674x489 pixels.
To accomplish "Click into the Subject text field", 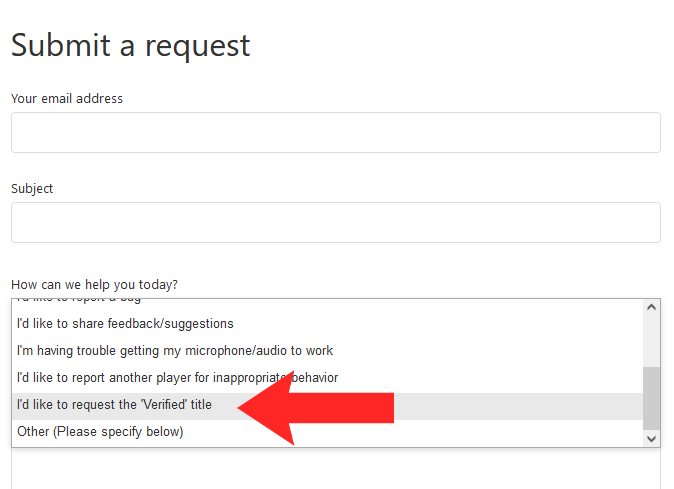I will point(336,223).
